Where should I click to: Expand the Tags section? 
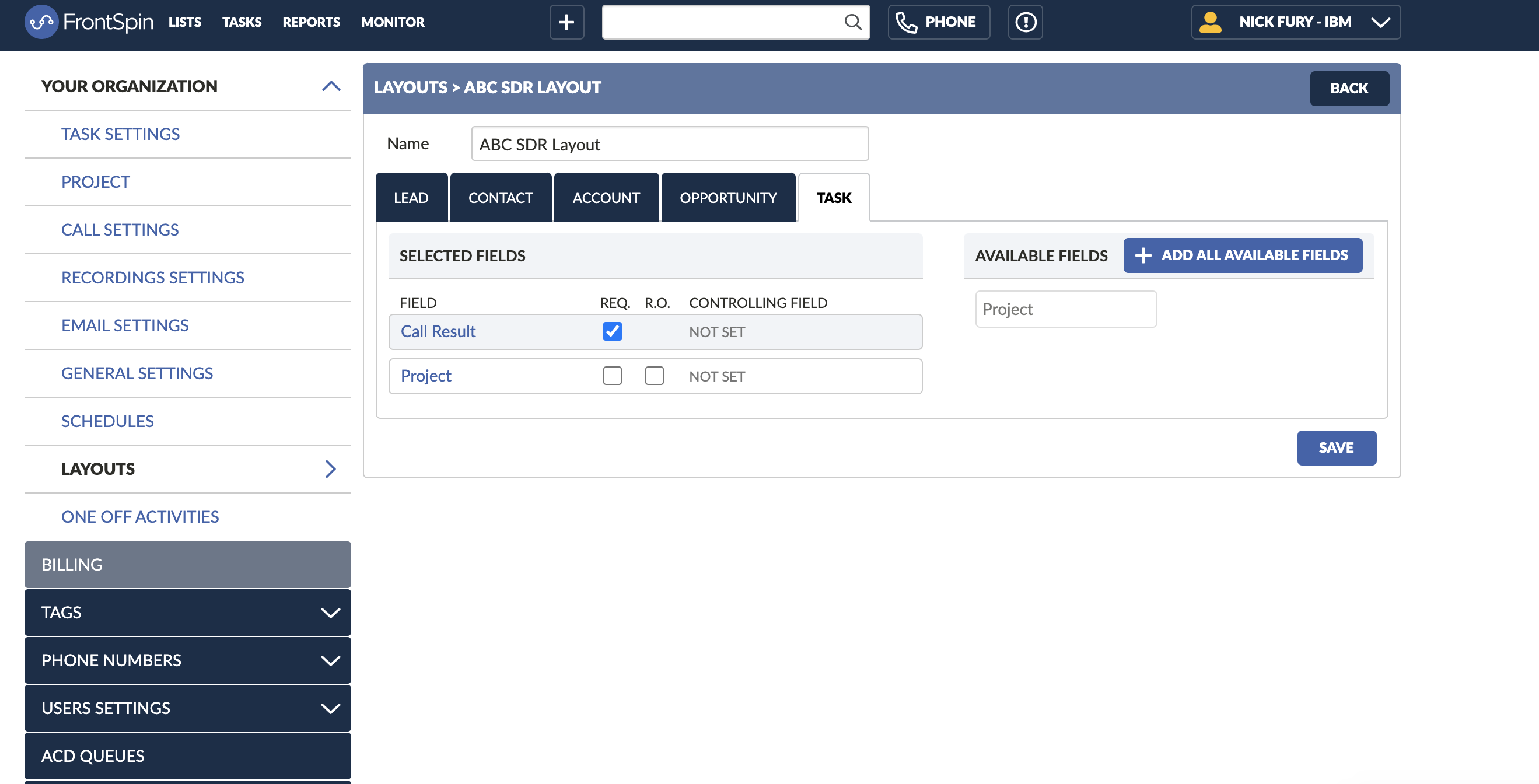[330, 612]
